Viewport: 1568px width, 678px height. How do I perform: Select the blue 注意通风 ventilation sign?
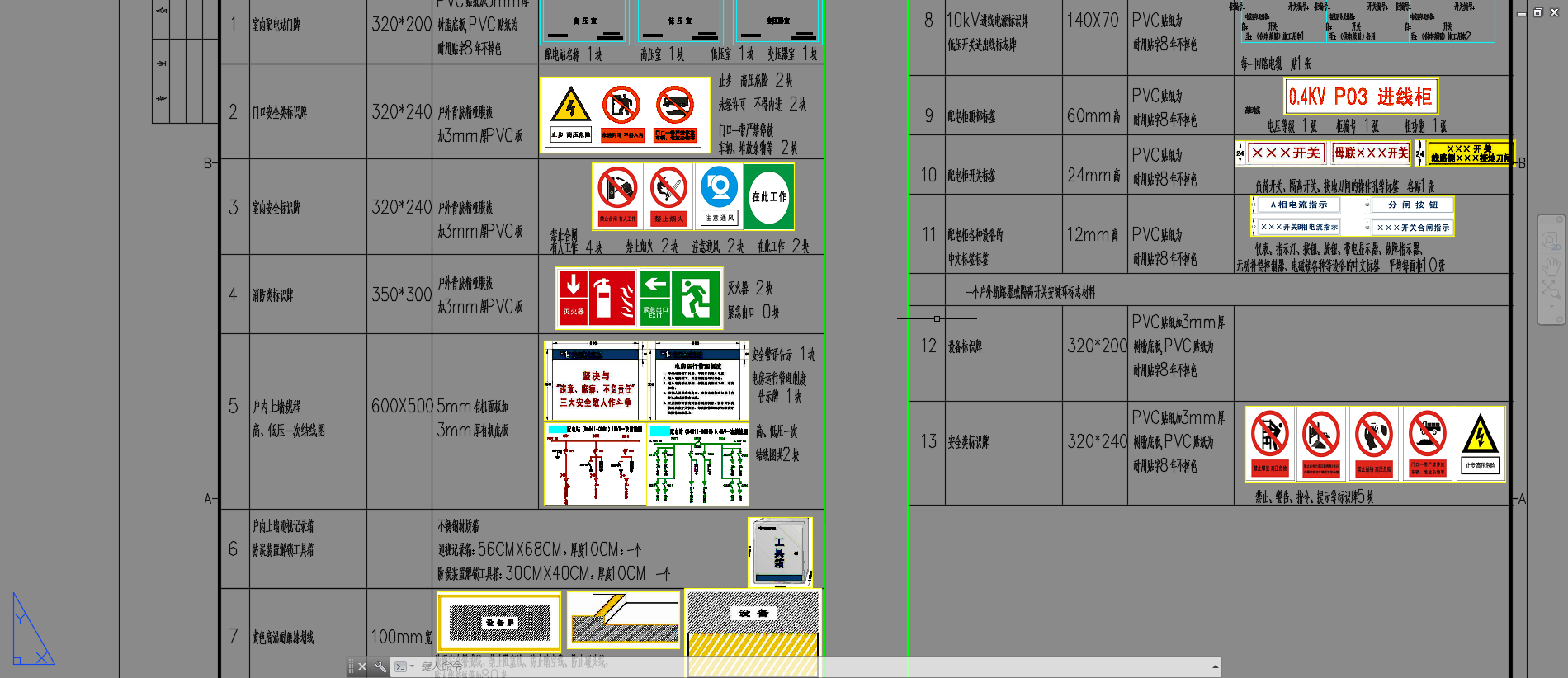(720, 196)
